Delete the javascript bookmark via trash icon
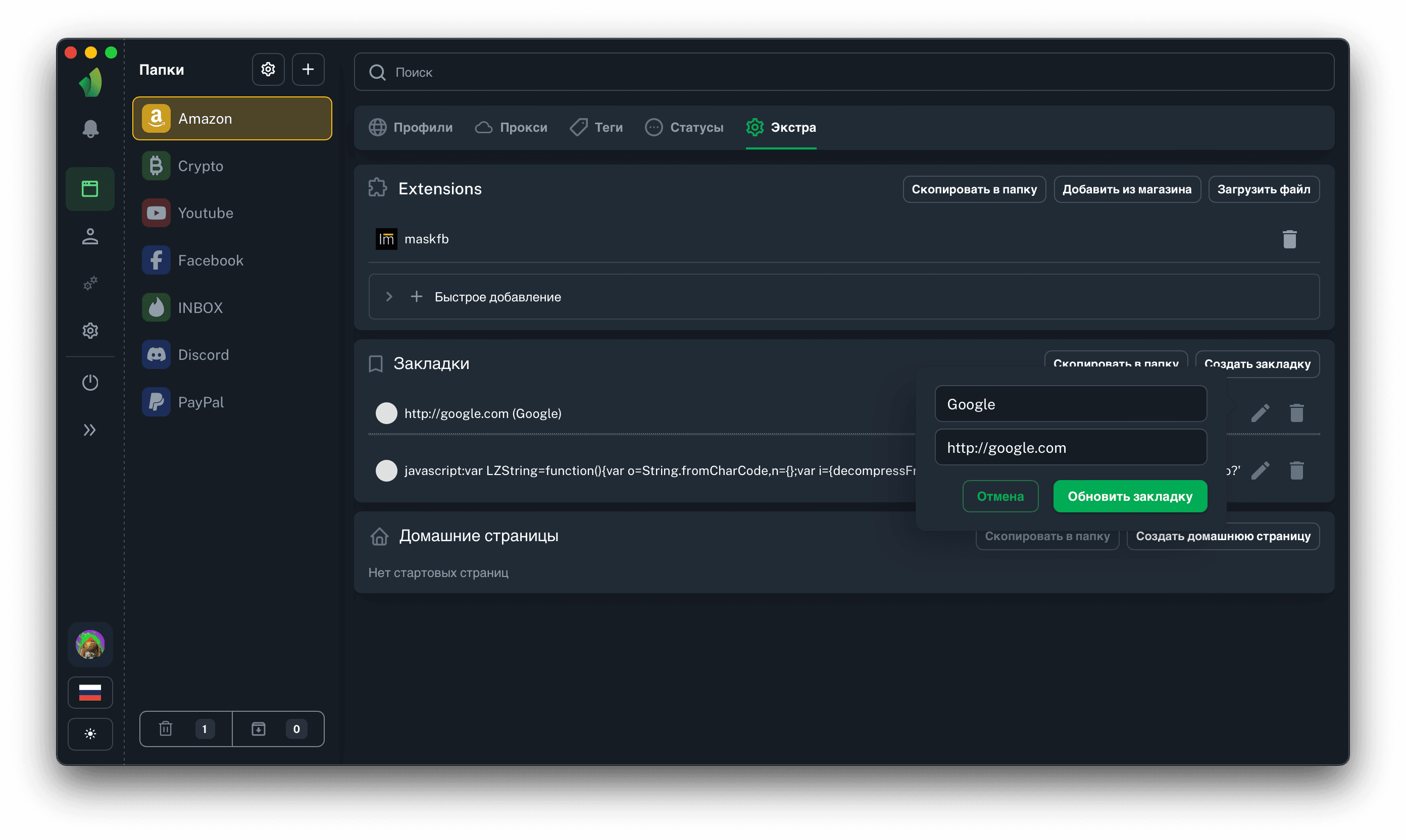Screen dimensions: 1406x840 (x=1297, y=470)
